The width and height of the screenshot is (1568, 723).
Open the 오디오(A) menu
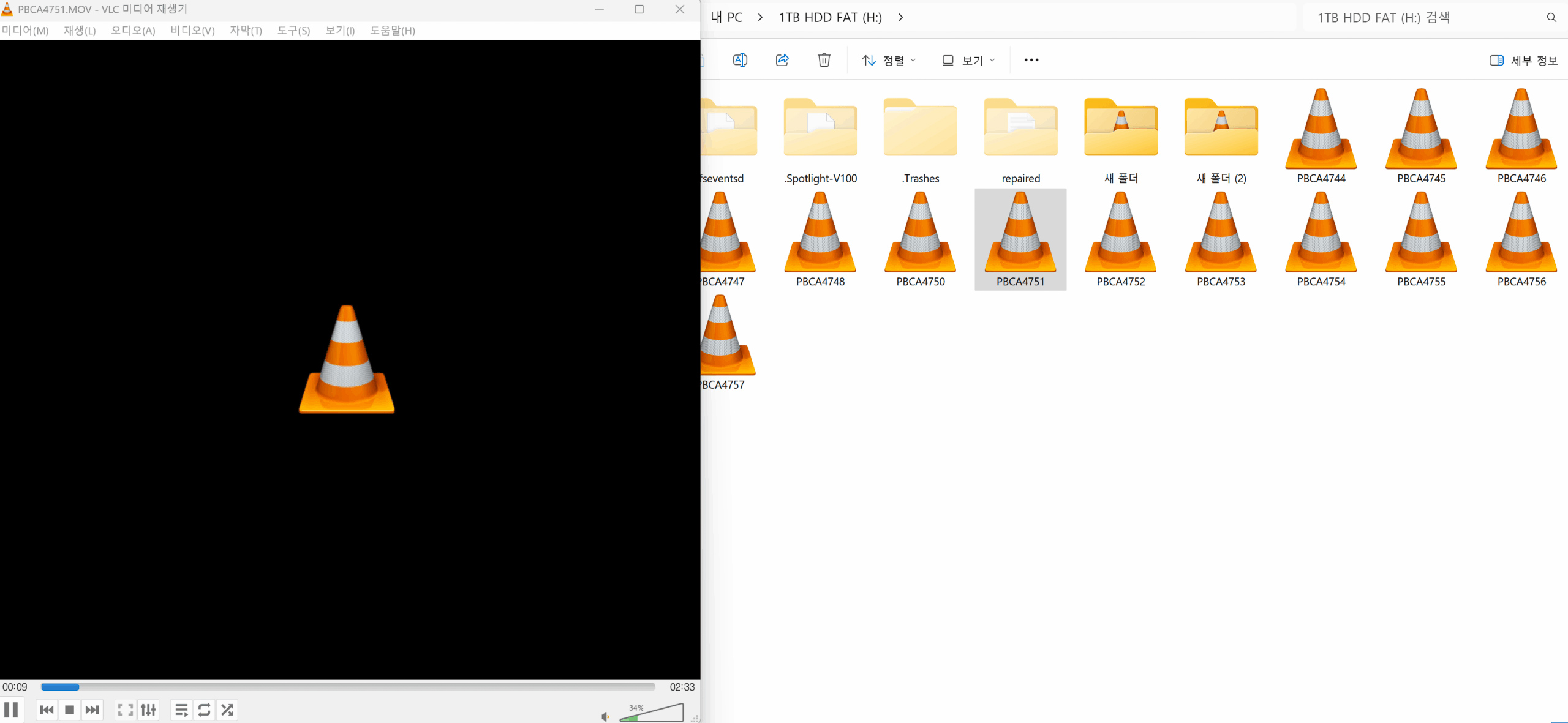tap(133, 31)
